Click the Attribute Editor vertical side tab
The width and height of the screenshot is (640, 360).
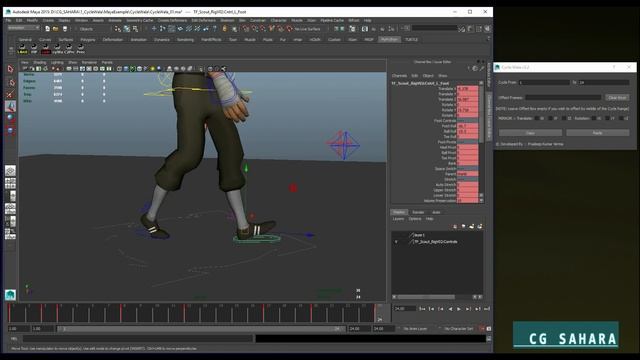pos(489,75)
